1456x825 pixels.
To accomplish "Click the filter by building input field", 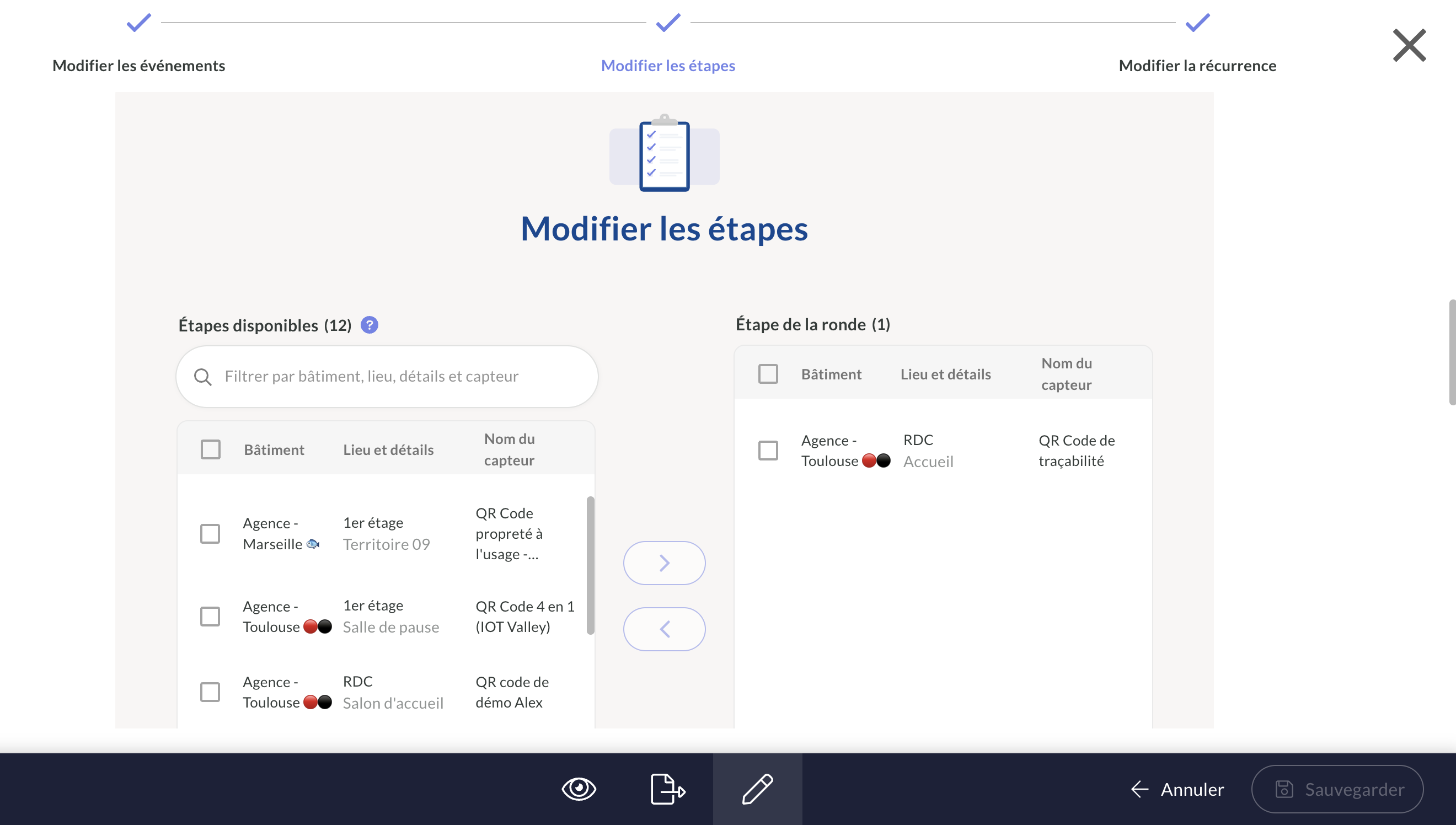I will click(x=397, y=377).
